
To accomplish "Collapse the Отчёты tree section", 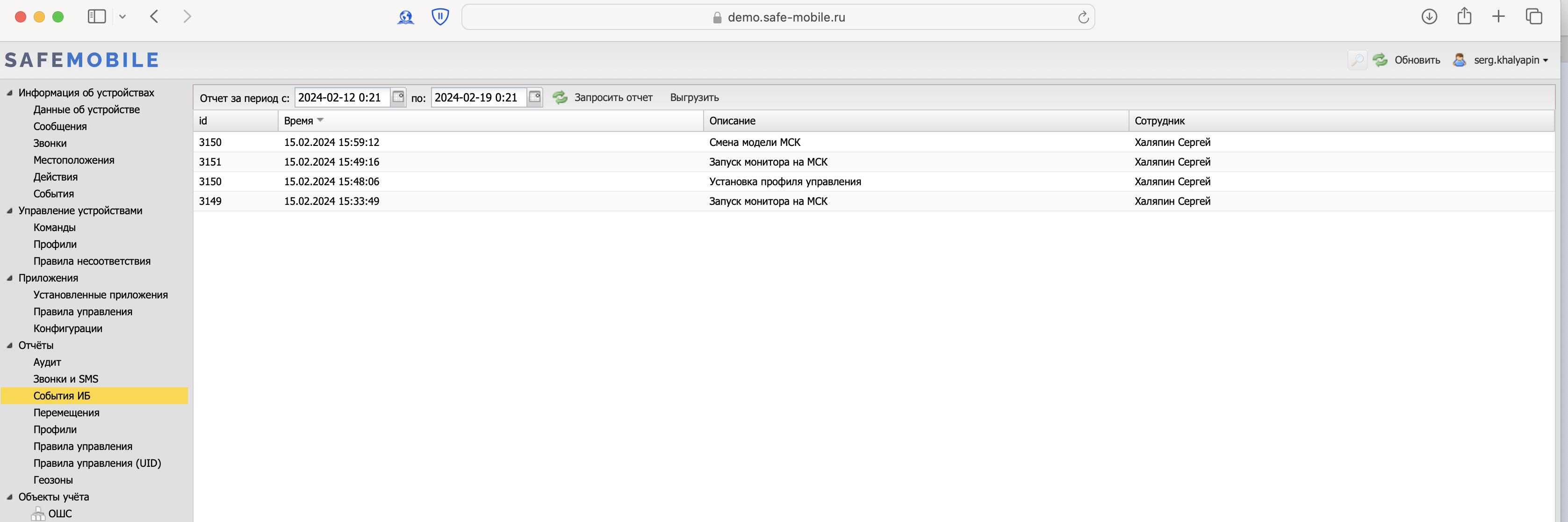I will (x=10, y=345).
